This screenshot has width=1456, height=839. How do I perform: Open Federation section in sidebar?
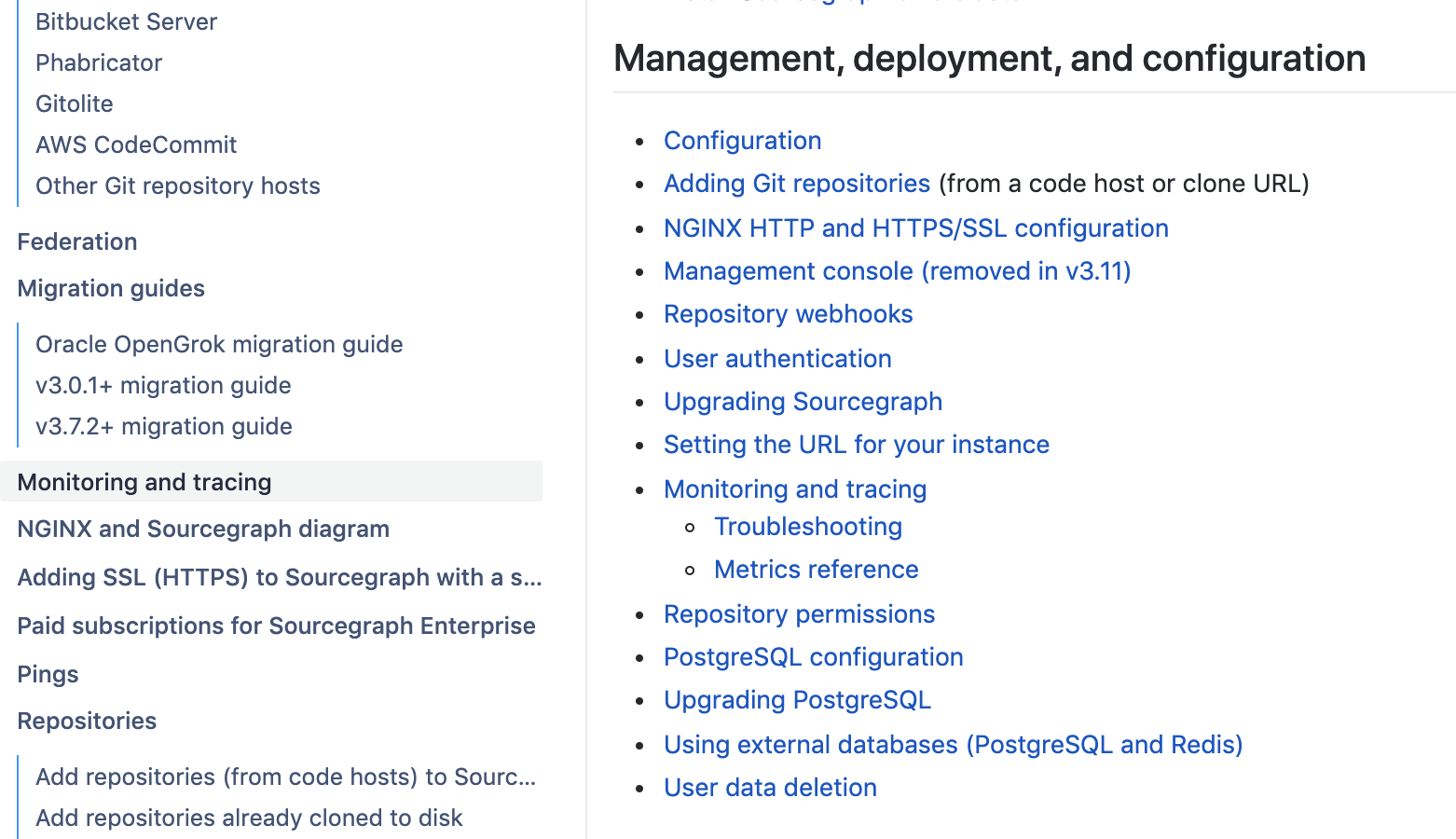click(77, 241)
